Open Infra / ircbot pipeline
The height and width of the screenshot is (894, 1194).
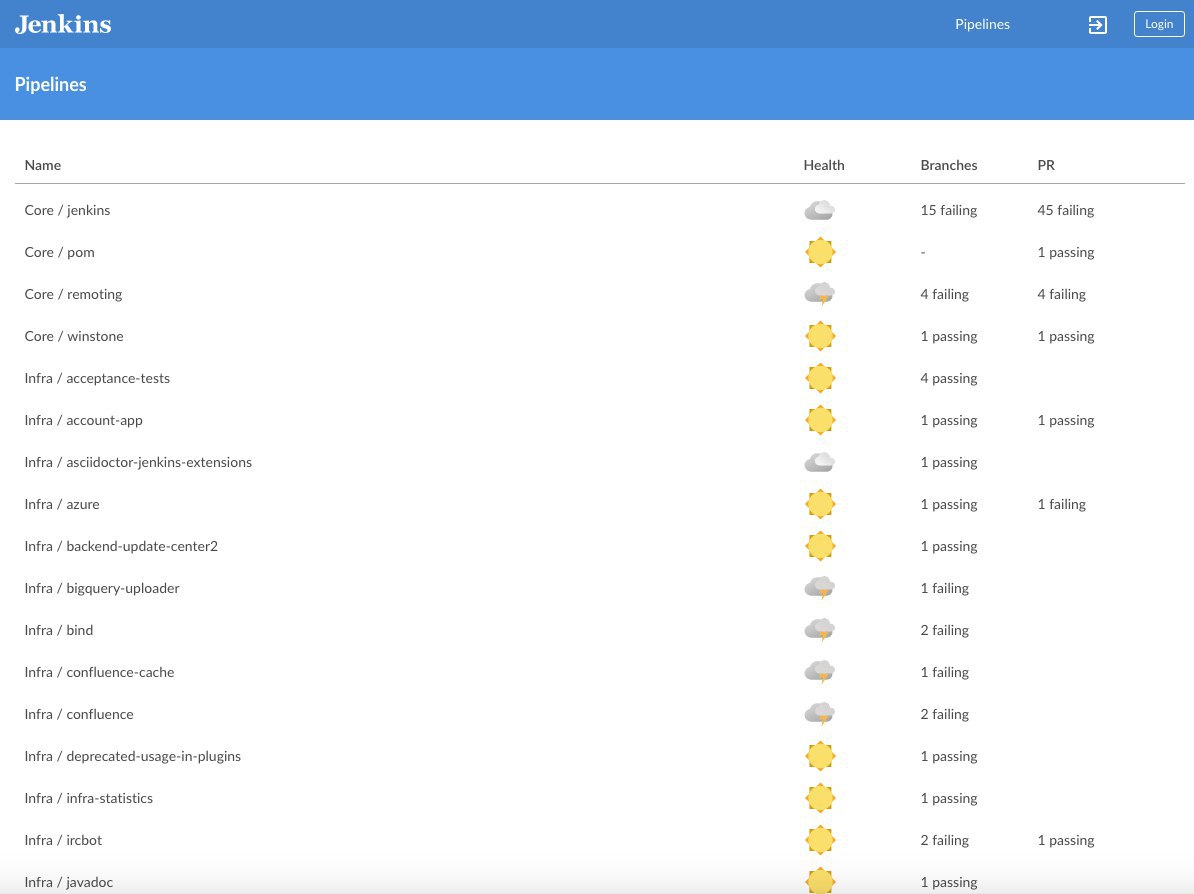[63, 840]
